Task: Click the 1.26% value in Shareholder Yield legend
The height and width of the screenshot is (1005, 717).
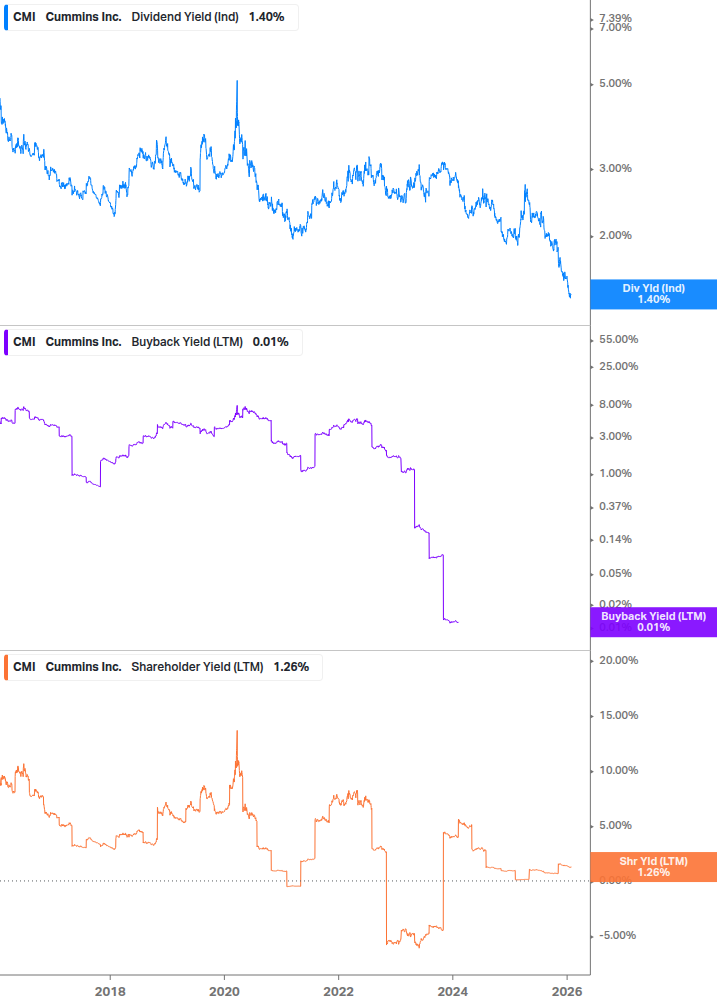Action: pos(291,667)
